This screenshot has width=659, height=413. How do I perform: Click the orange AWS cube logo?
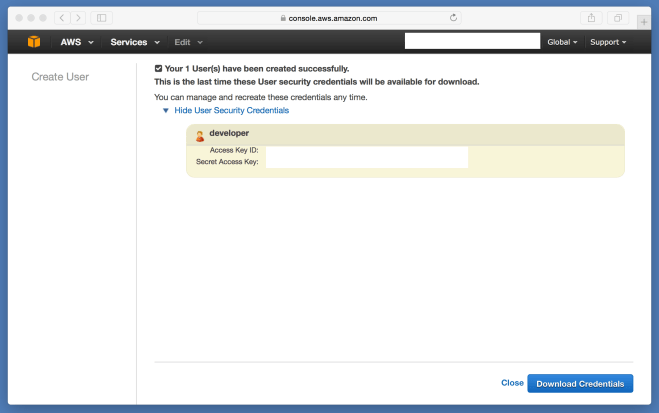coord(33,42)
